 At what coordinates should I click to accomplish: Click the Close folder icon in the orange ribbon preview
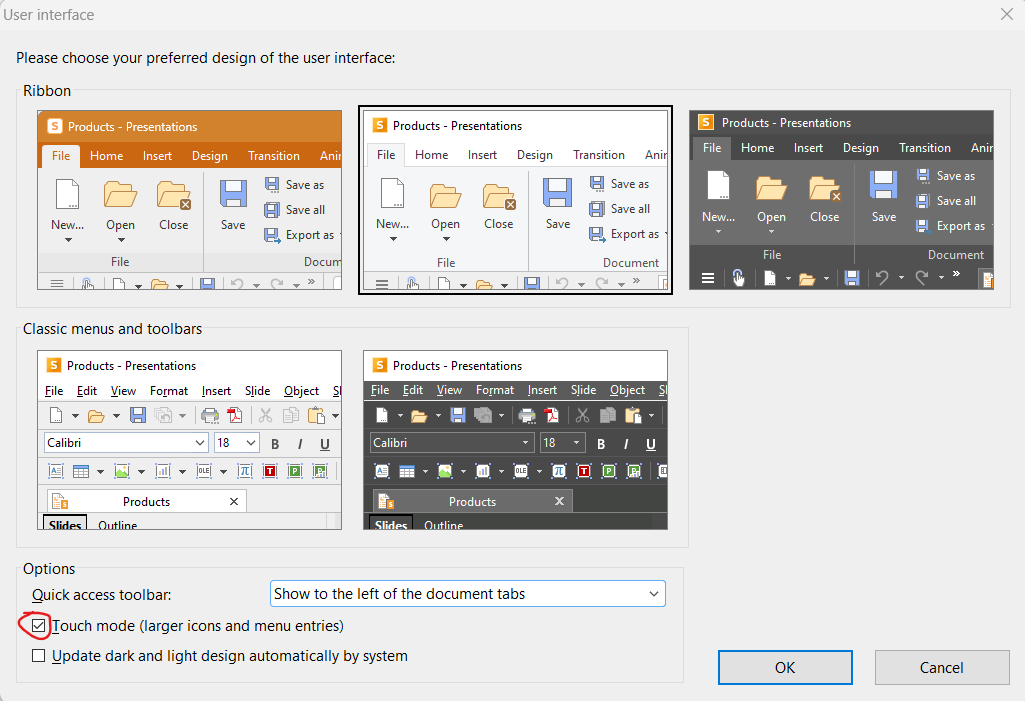174,194
